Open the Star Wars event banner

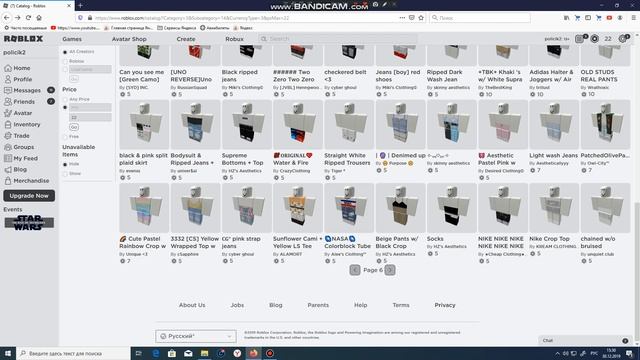click(29, 222)
